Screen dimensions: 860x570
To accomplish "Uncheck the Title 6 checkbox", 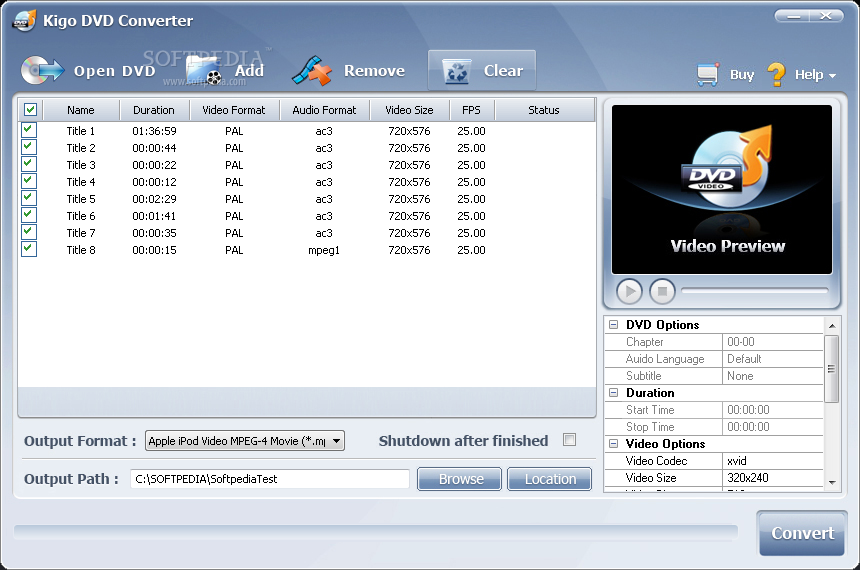I will point(29,215).
